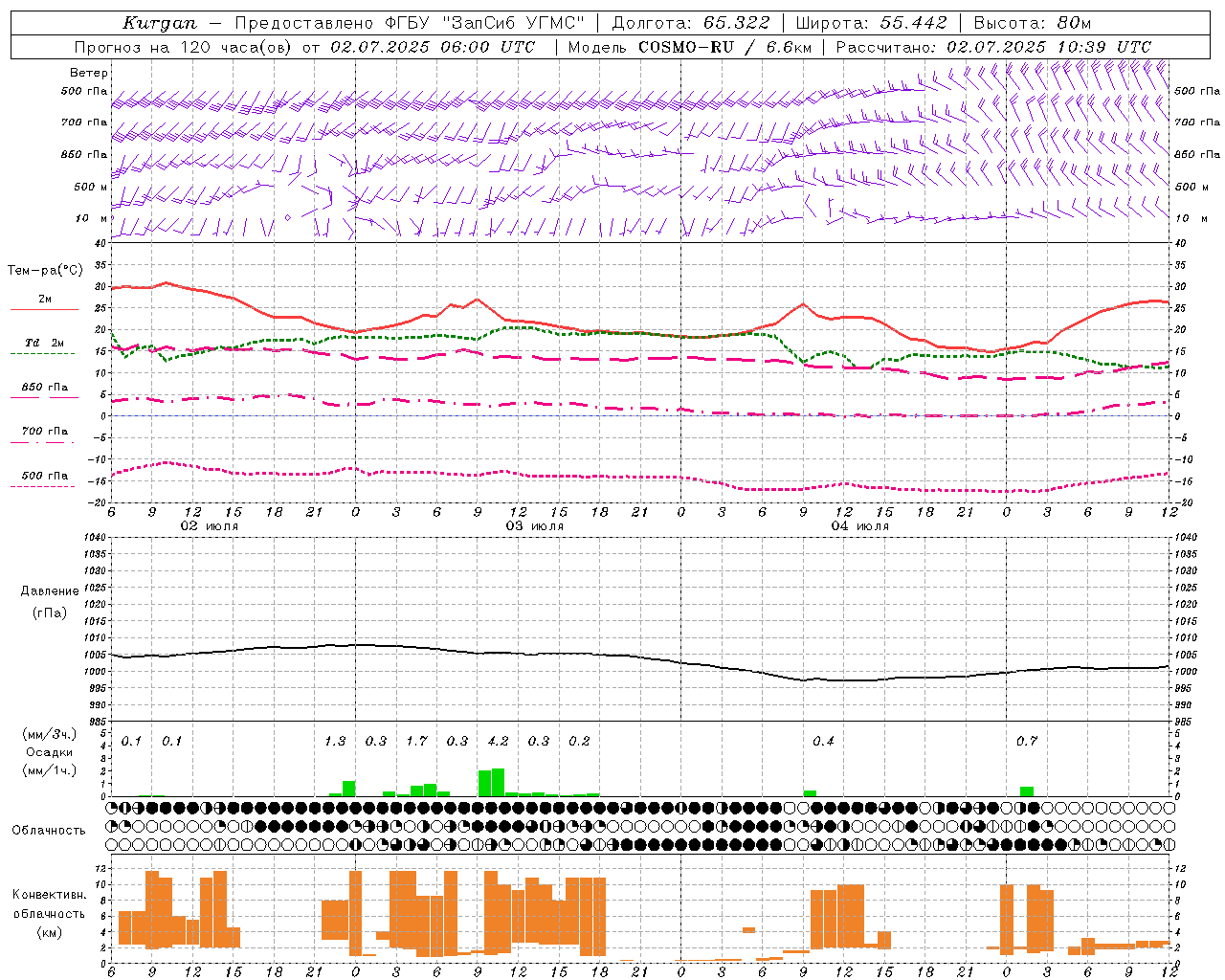Screen dimensions: 1225x980
Task: Click the latitude value 55.442
Action: [913, 23]
